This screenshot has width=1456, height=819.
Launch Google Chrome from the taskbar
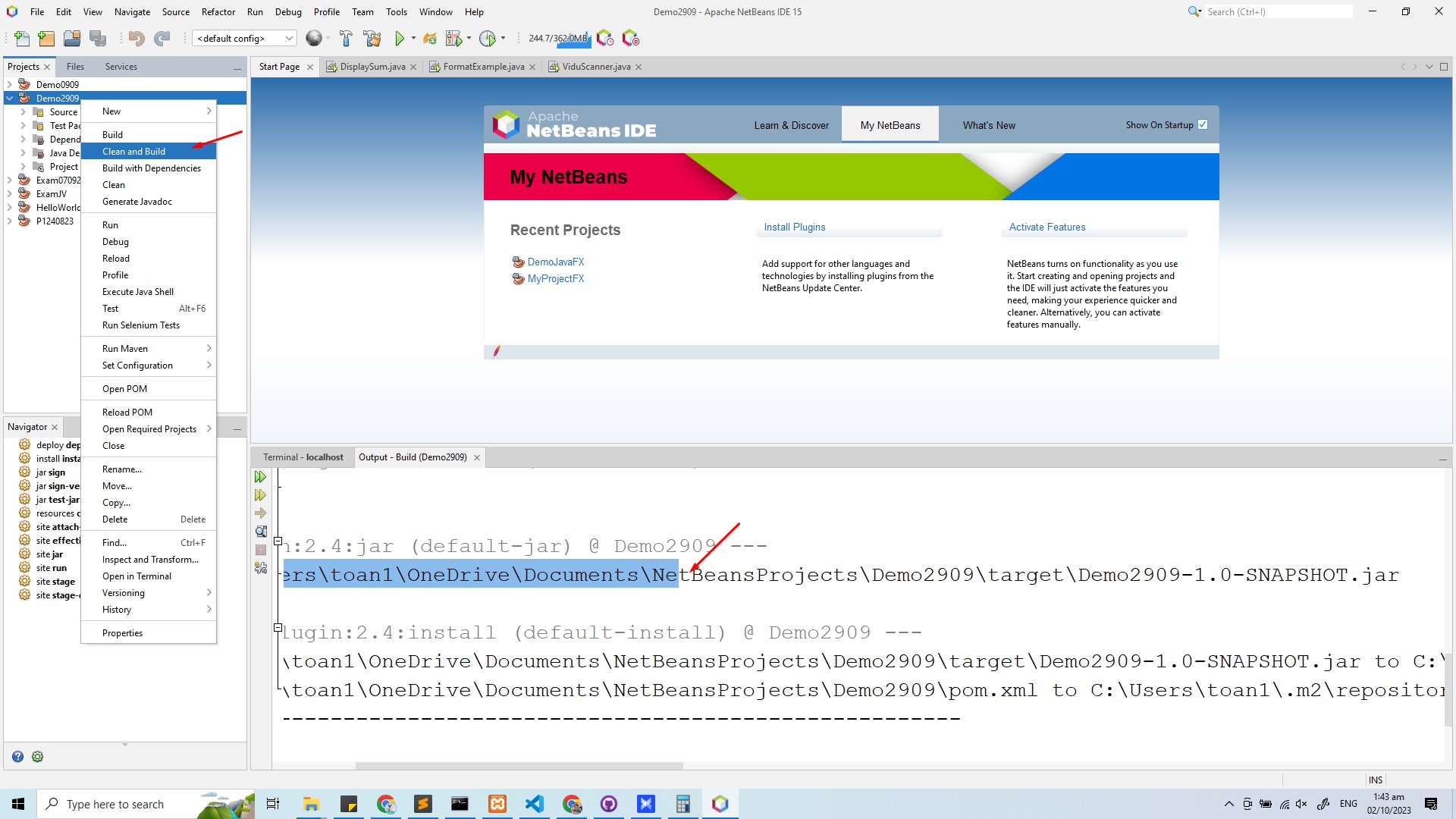(x=386, y=804)
